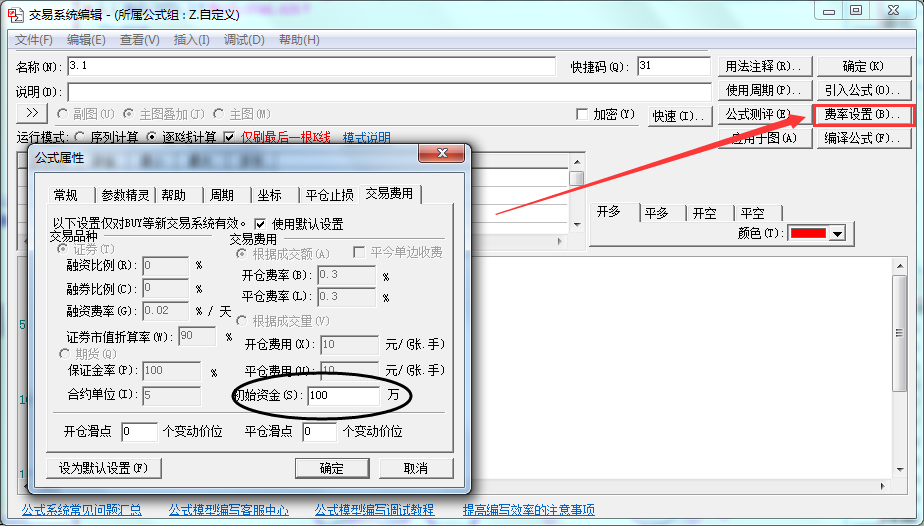924x526 pixels.
Task: Open 公式模型编写客服中心 link
Action: coord(228,510)
